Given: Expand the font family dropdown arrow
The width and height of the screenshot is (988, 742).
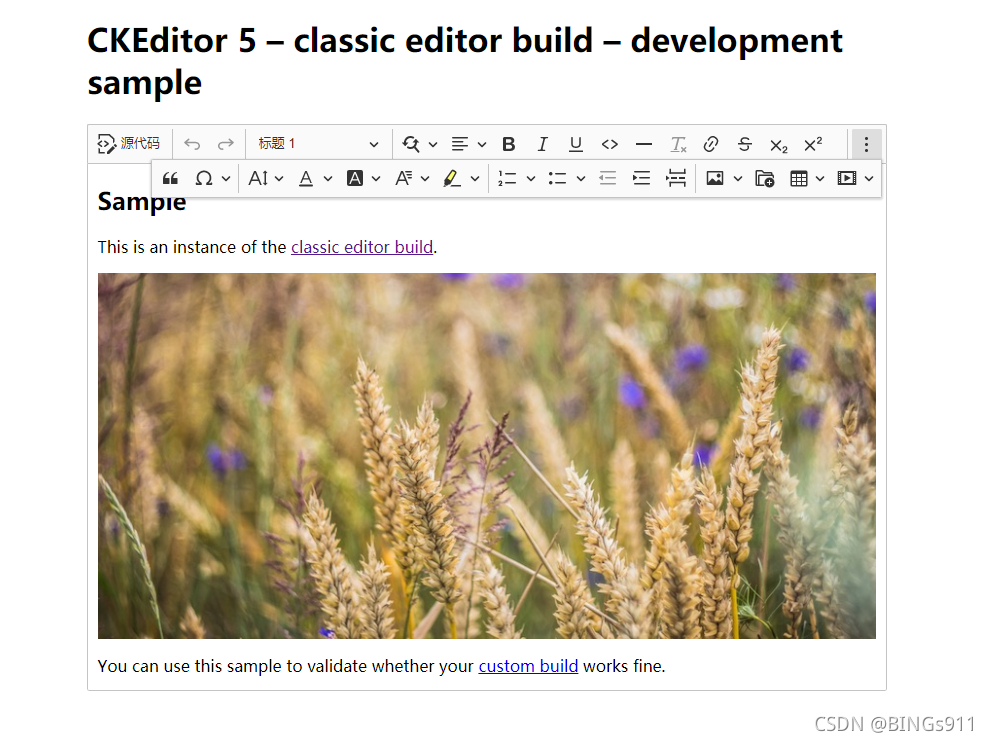Looking at the screenshot, I should pos(425,178).
